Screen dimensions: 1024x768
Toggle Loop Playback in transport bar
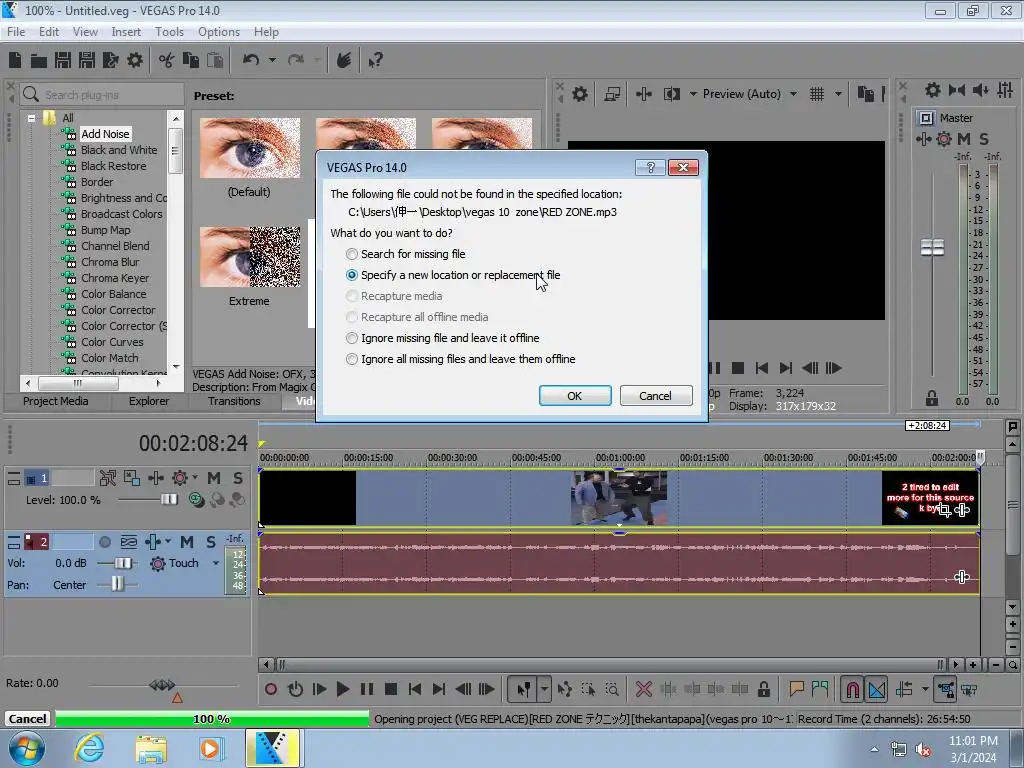point(295,689)
